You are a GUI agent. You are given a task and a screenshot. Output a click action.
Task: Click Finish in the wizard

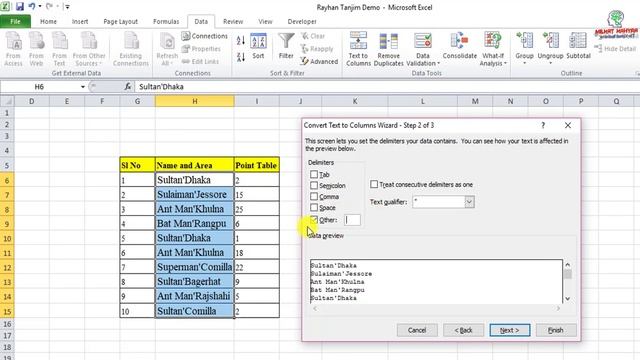click(x=556, y=330)
